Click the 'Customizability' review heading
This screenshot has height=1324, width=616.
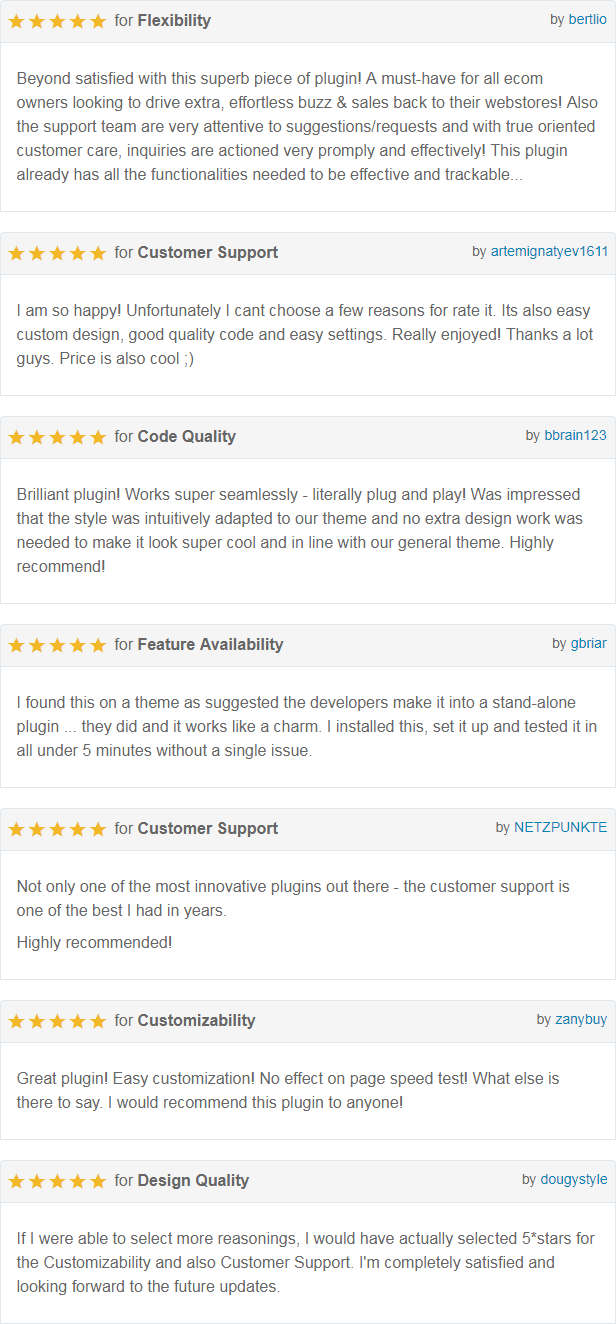point(196,1021)
